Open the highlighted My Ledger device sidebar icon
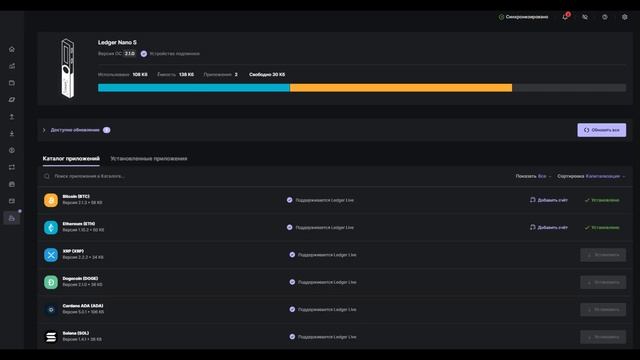 [12, 218]
